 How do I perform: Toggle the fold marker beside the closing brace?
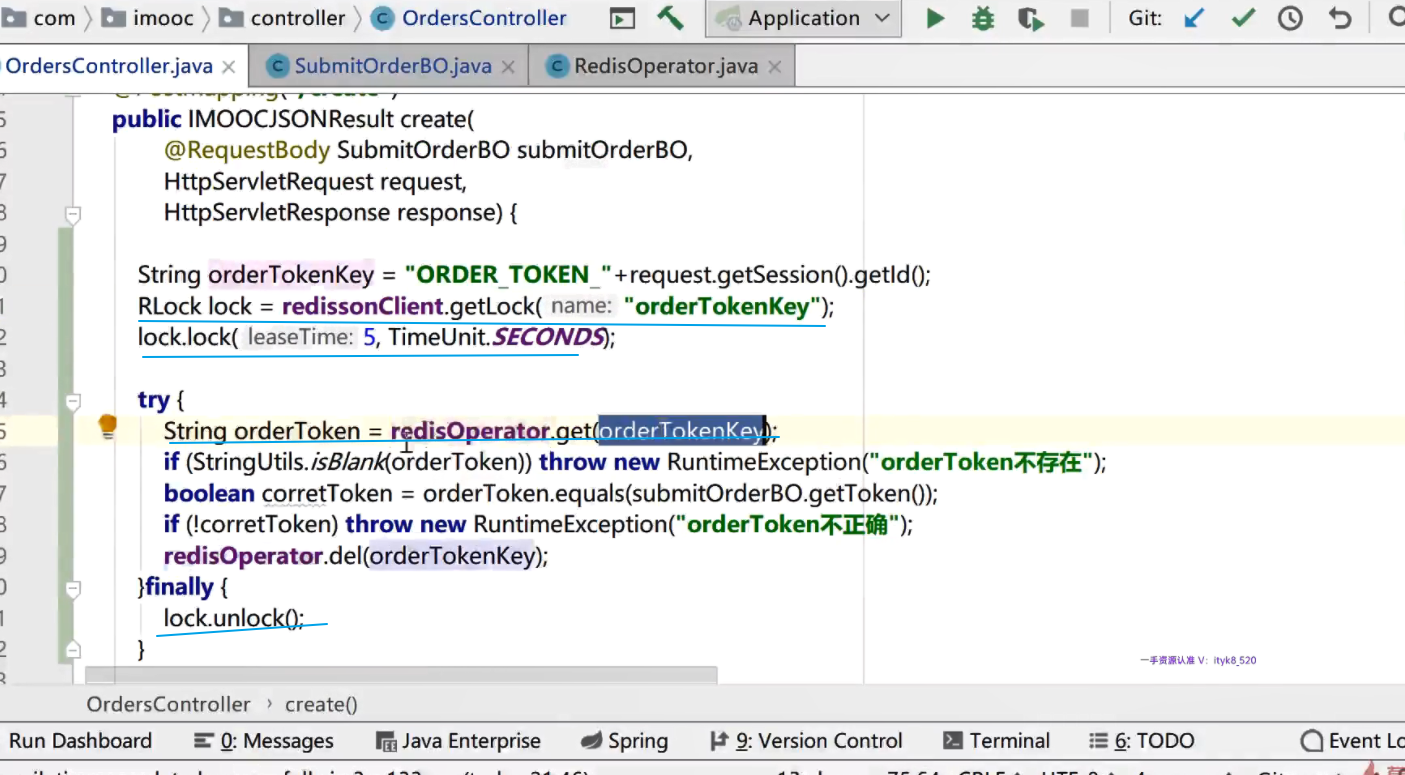(x=72, y=650)
